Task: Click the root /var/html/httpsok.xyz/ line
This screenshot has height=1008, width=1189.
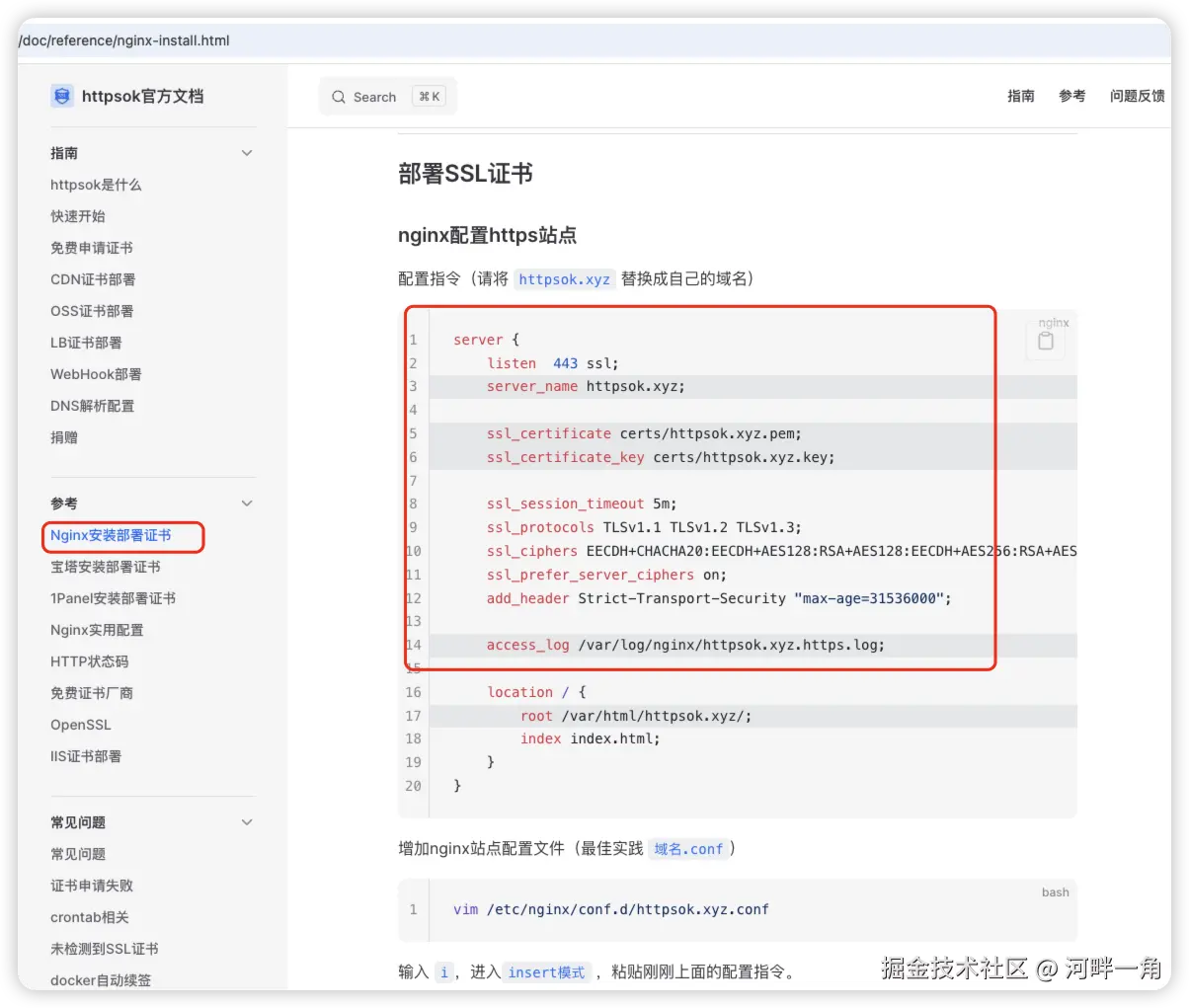Action: pyautogui.click(x=636, y=716)
